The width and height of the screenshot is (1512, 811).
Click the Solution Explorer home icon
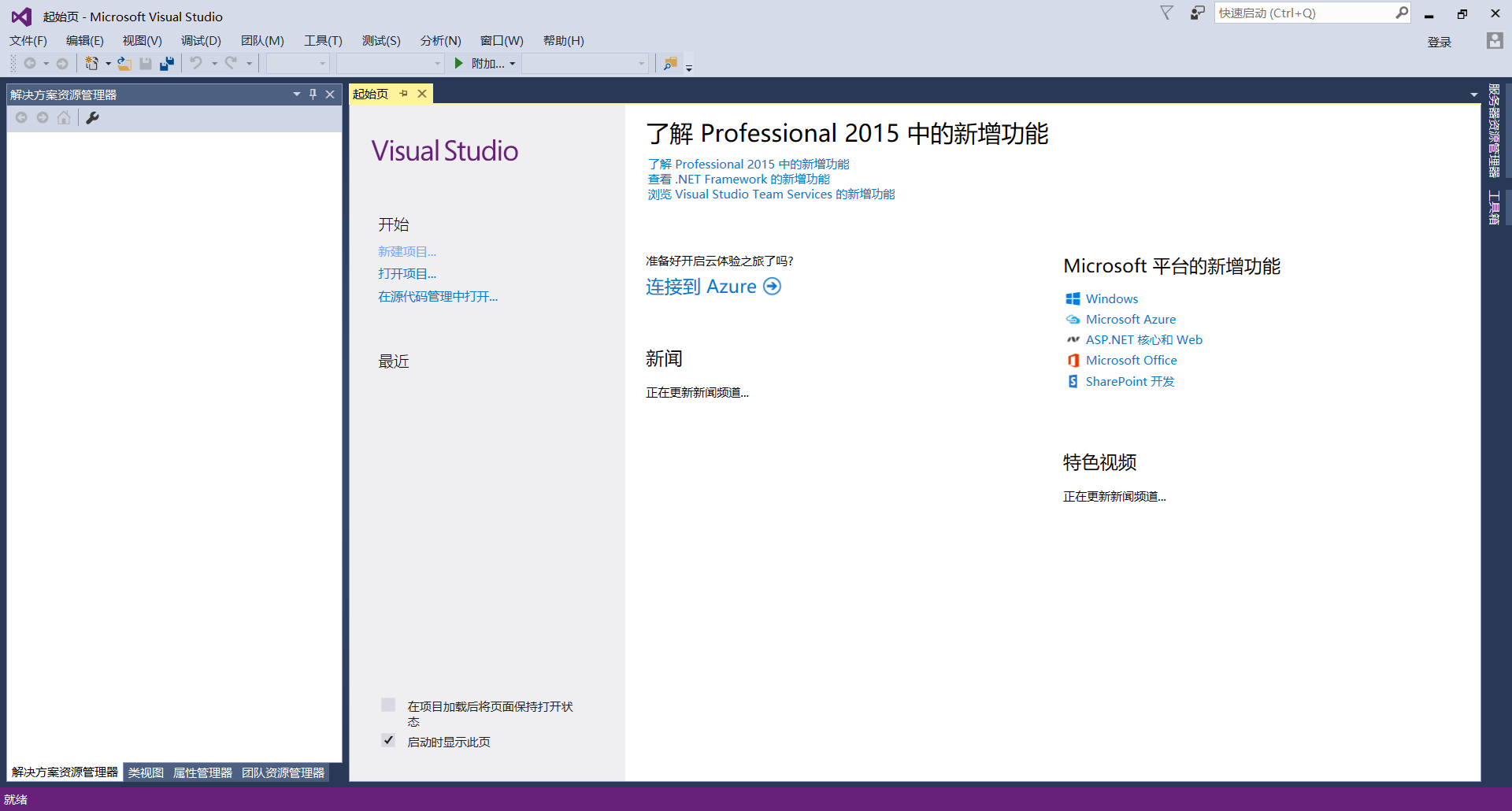(x=64, y=117)
